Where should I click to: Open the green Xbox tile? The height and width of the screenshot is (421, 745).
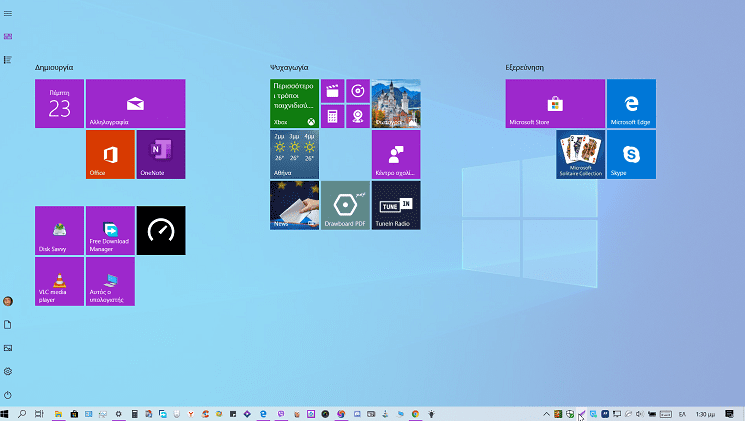click(295, 104)
